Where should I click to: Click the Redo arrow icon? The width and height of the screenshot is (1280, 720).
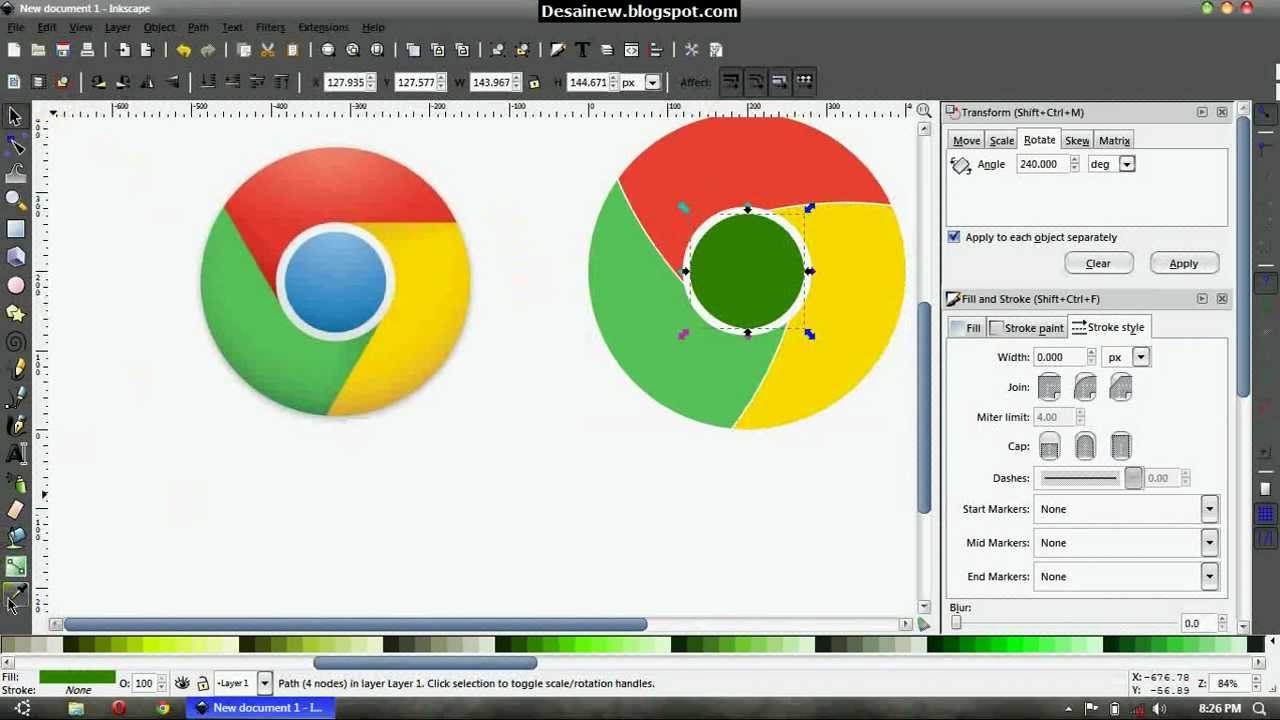pos(208,50)
